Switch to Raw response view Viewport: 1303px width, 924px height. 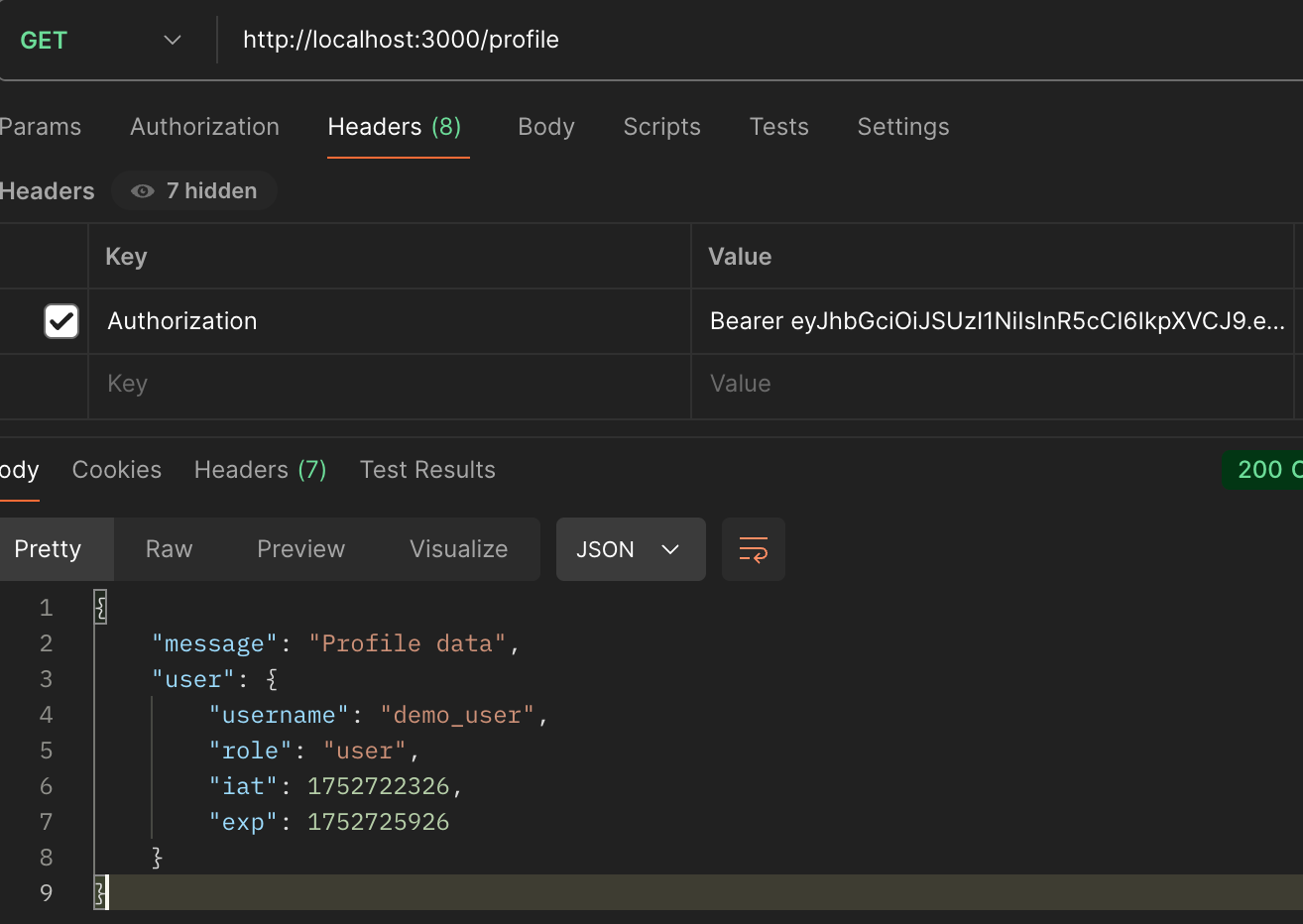pos(169,549)
